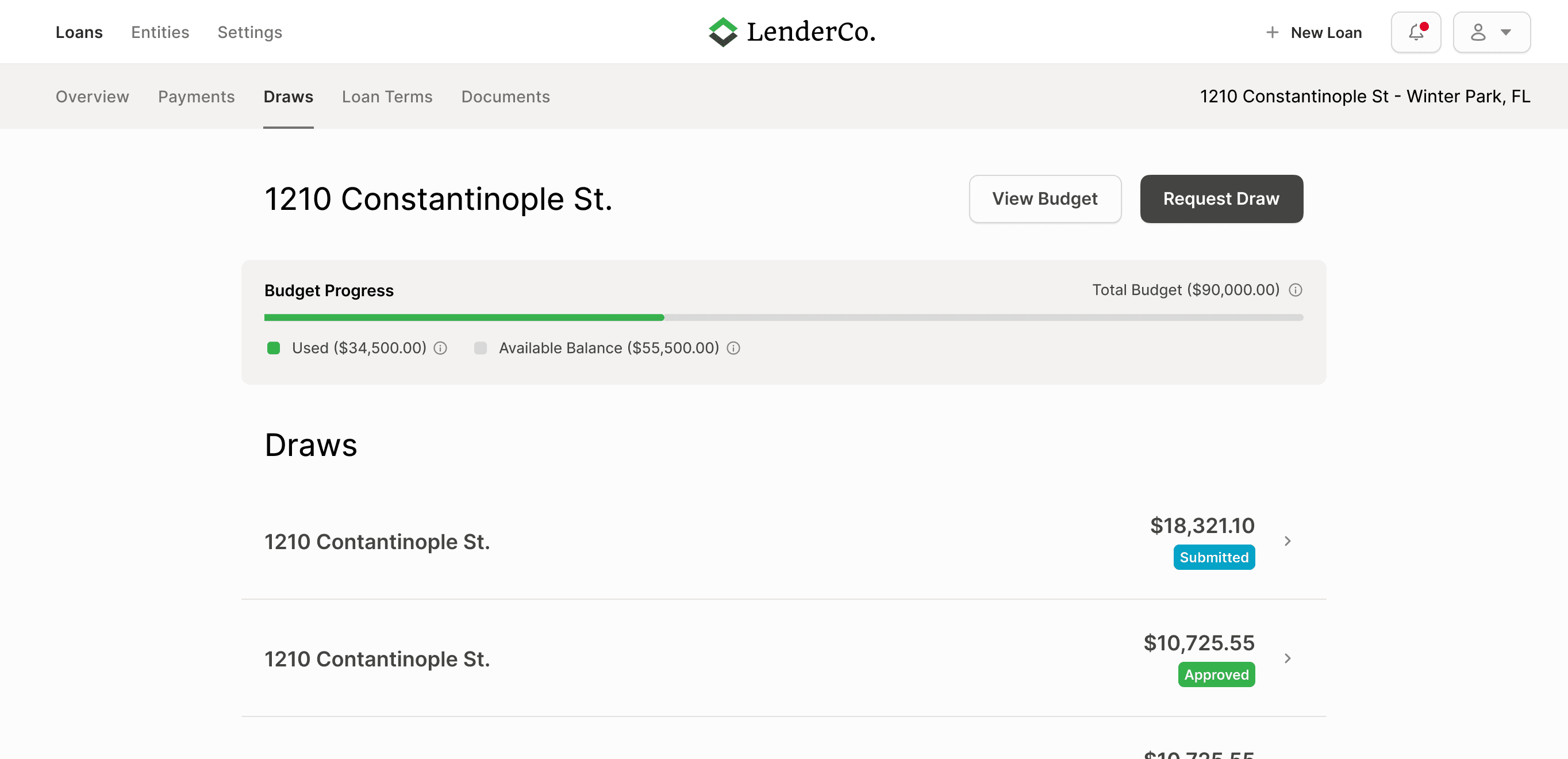Open the Documents tab

tap(505, 97)
